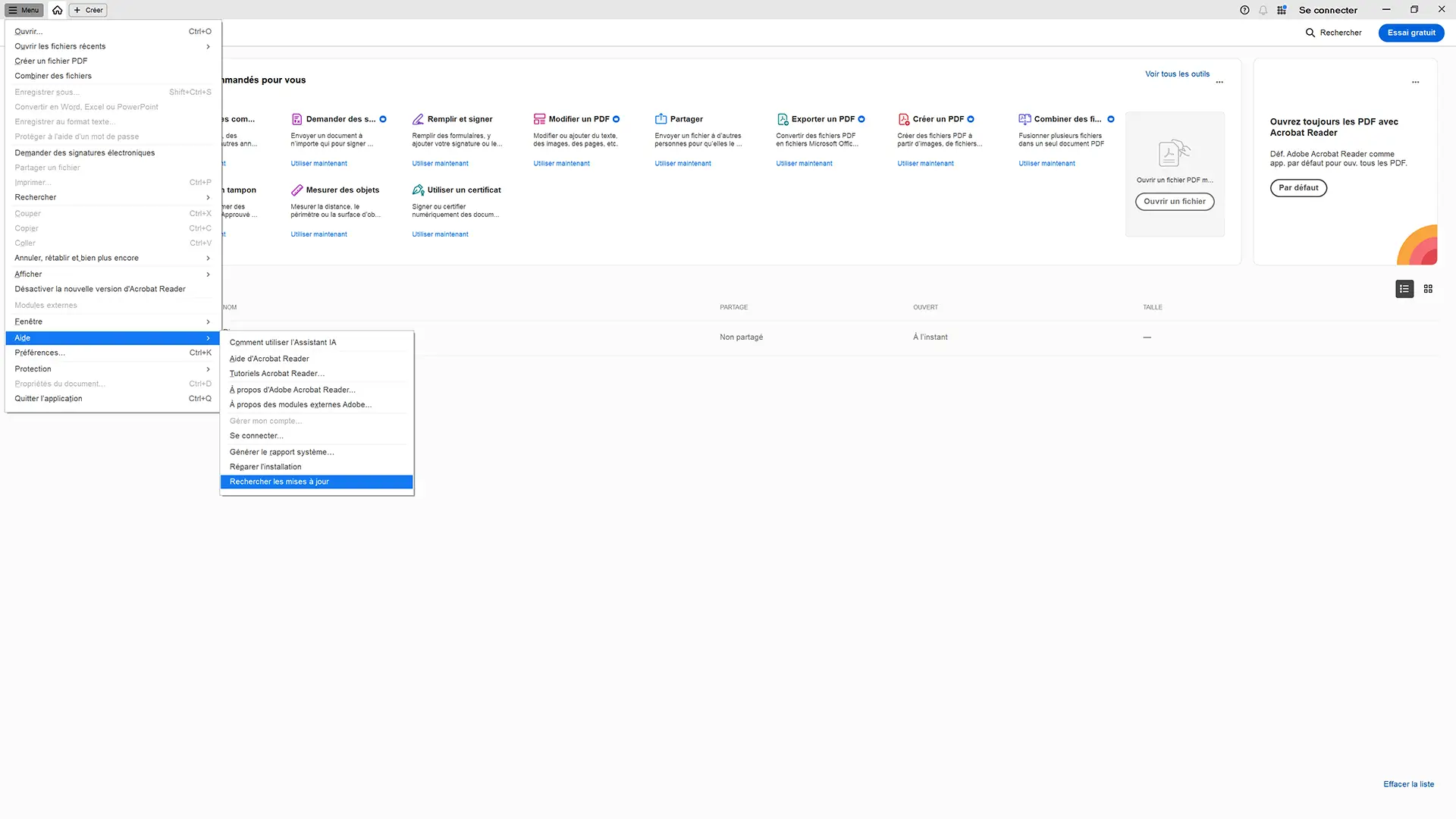Click the Essai gratuit button
Screen dimensions: 1456x819
[x=1411, y=33]
